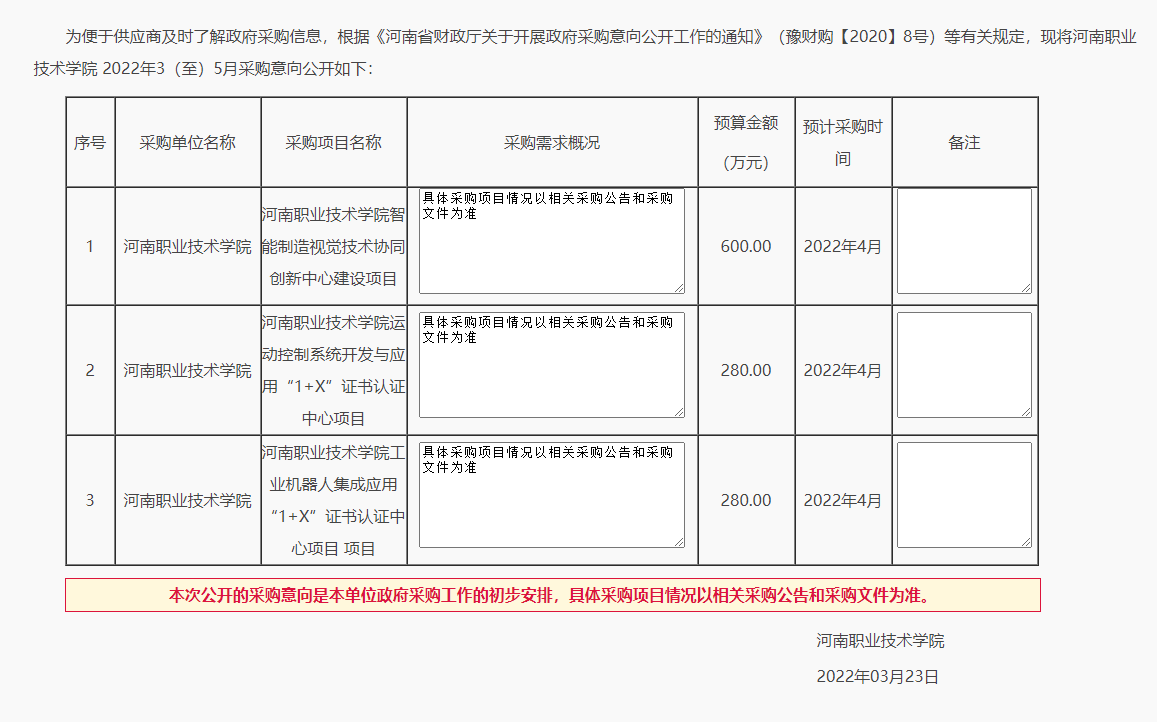
Task: Click the 280.00 budget in row 3
Action: click(x=746, y=501)
